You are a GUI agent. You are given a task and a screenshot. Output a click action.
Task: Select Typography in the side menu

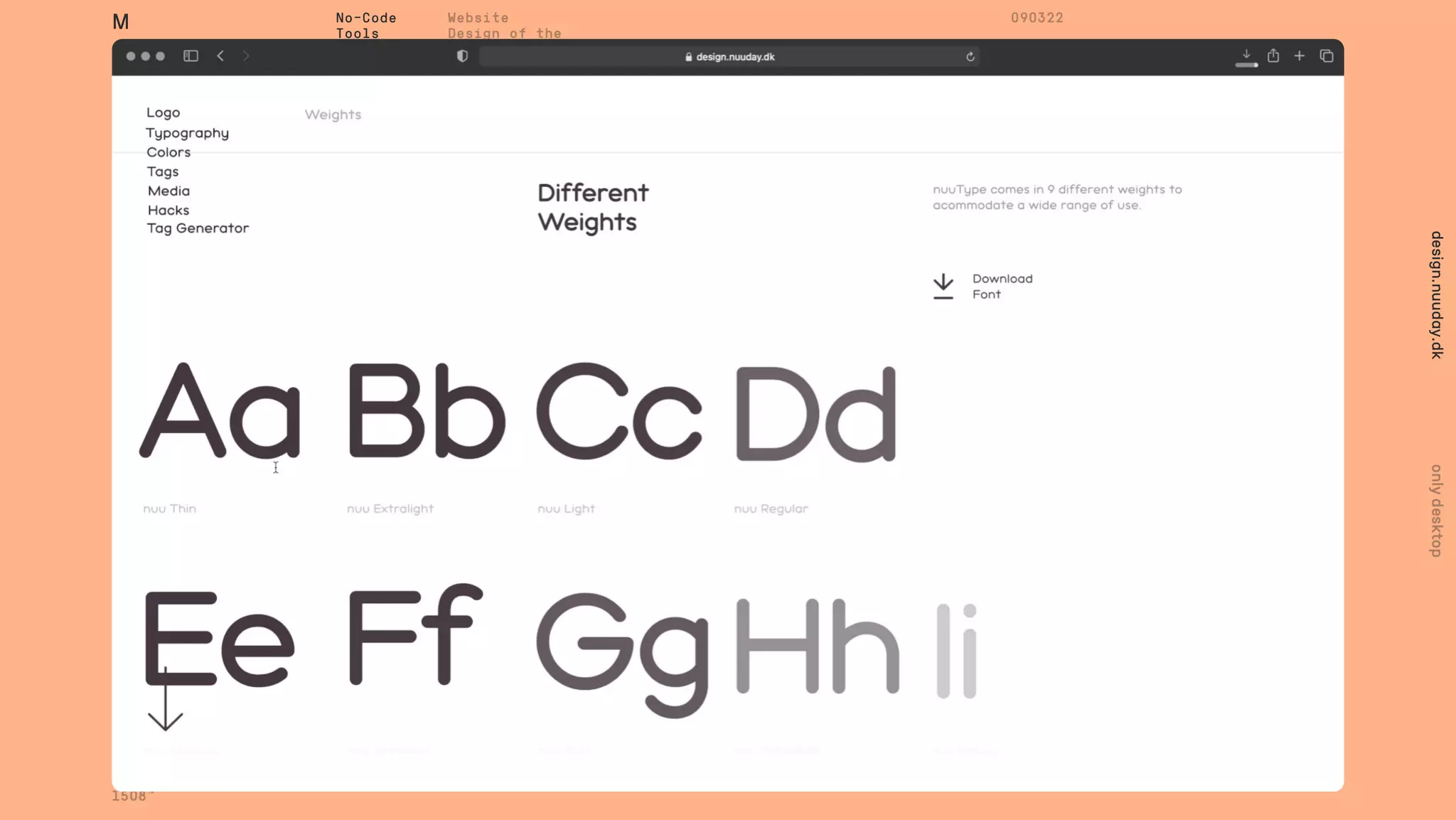[x=187, y=133]
